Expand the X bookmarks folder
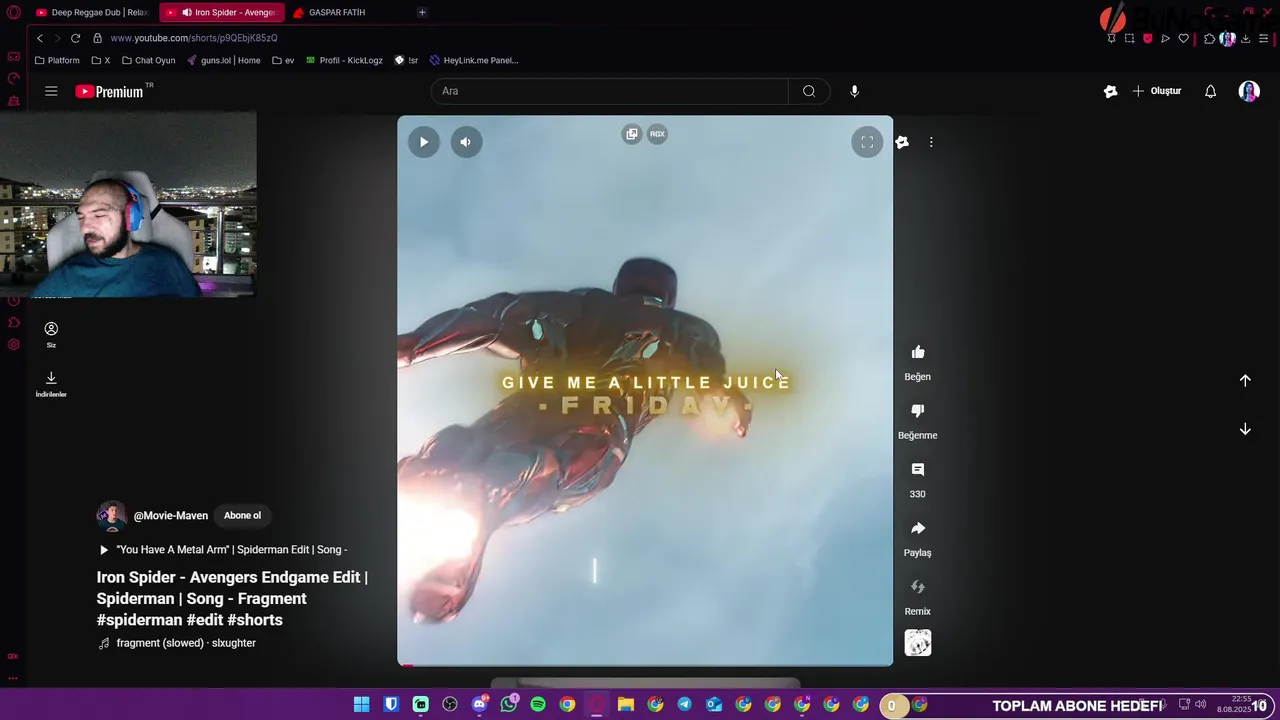Viewport: 1280px width, 720px height. 100,60
